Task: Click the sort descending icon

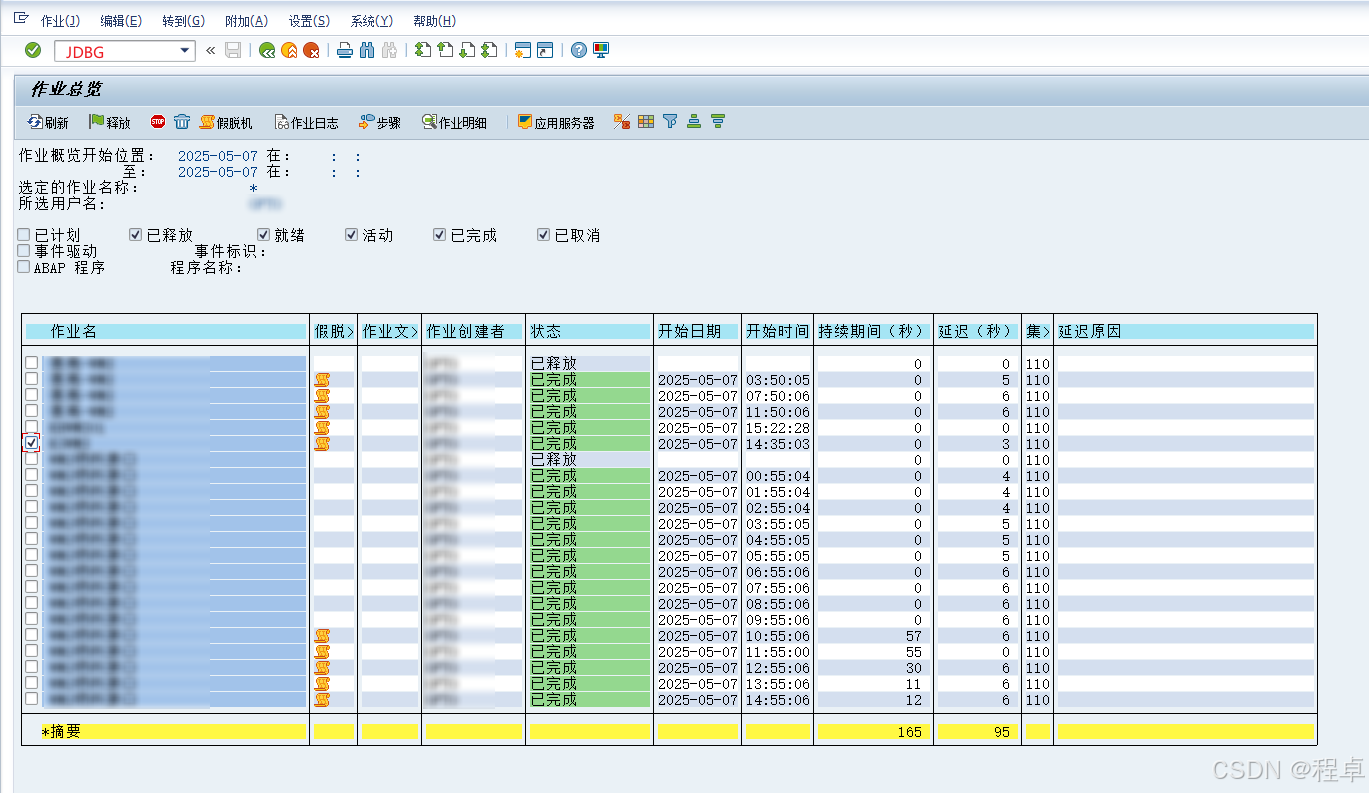Action: [x=718, y=121]
